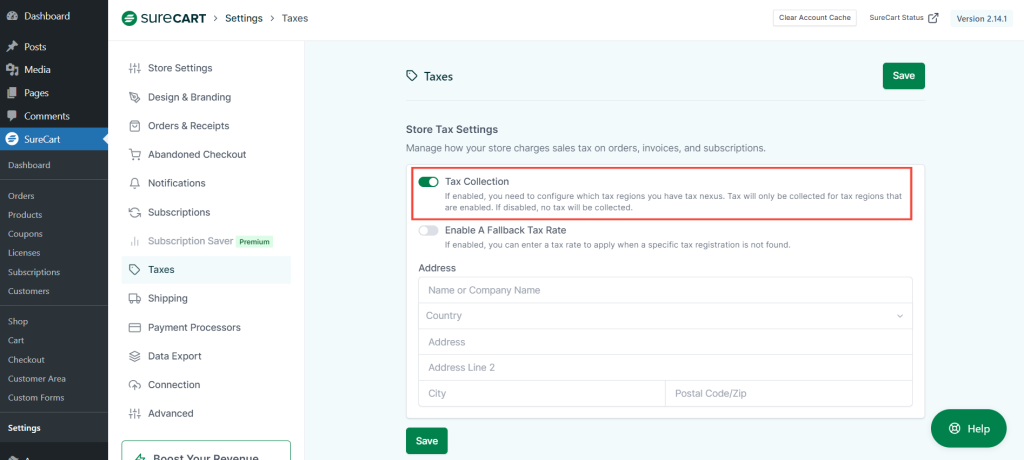Open SureCart Status link
Image resolution: width=1024 pixels, height=460 pixels.
pos(904,18)
